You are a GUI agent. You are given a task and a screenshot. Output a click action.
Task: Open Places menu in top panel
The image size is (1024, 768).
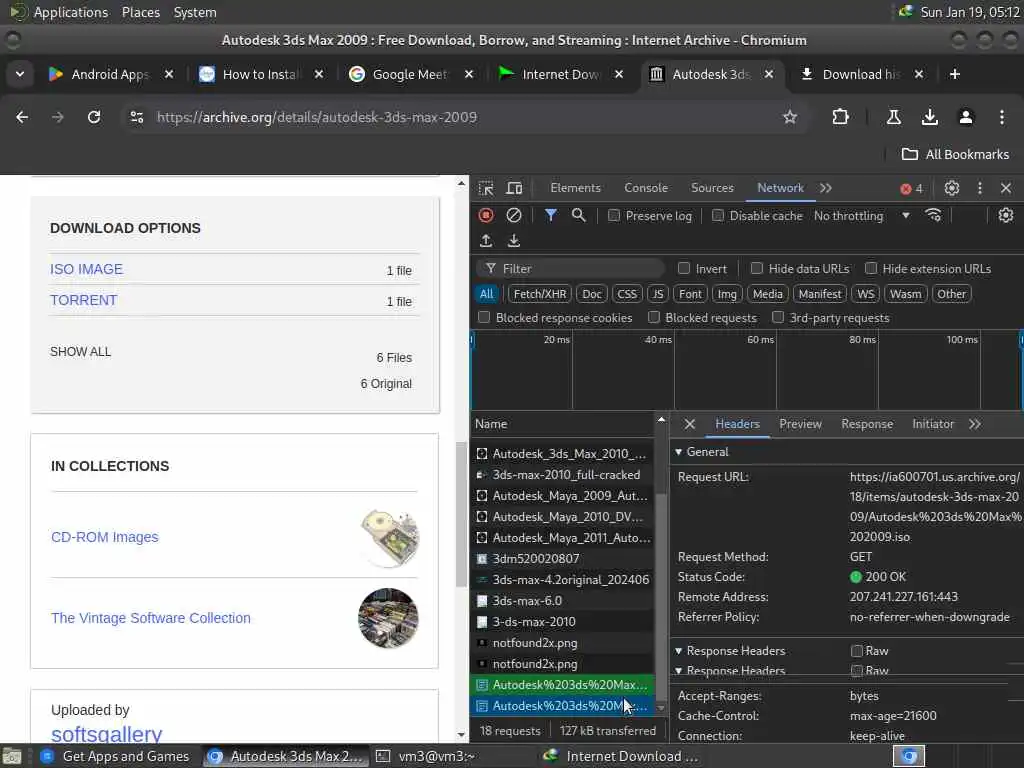pyautogui.click(x=141, y=12)
